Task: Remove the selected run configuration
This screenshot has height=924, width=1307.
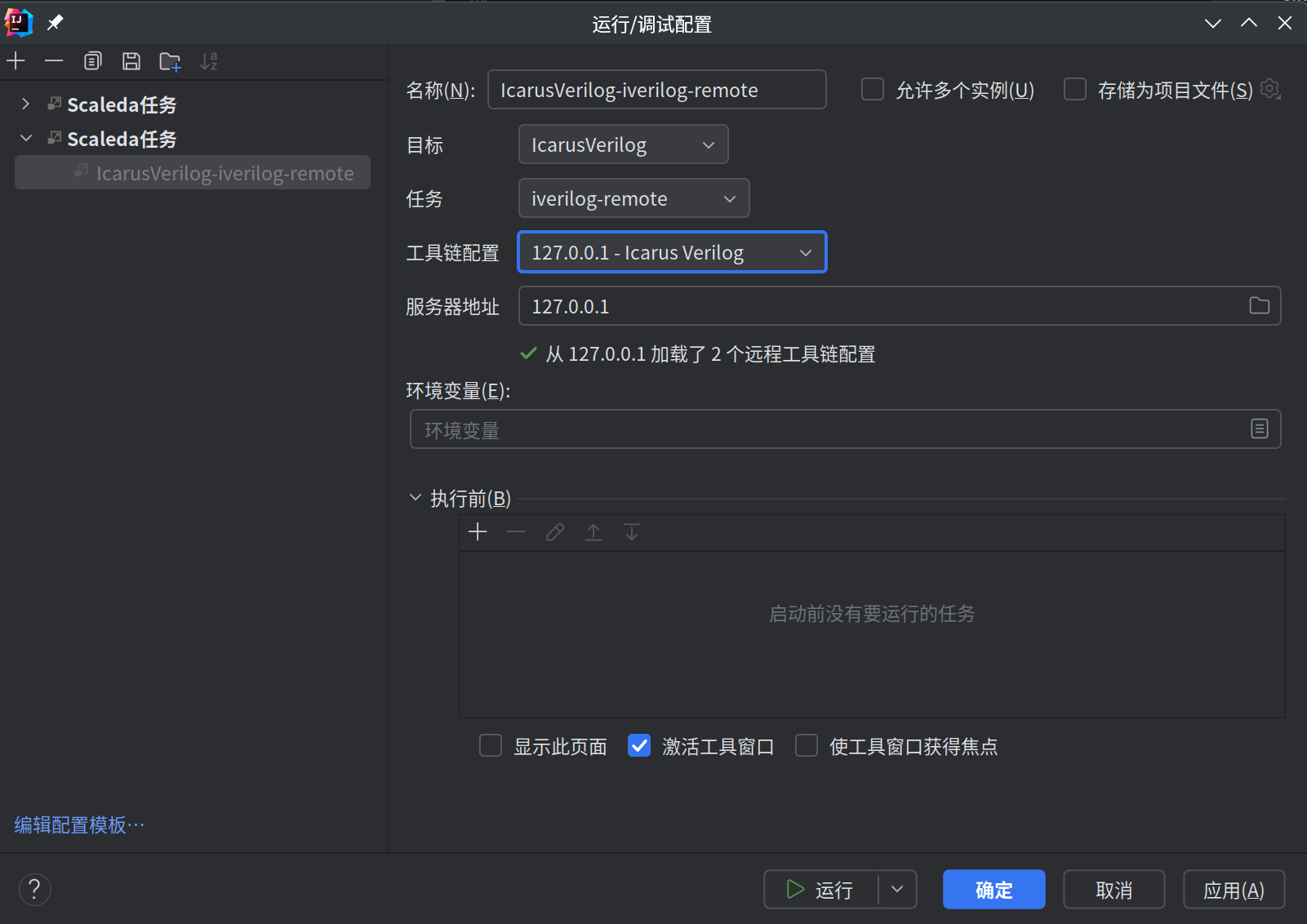Action: click(54, 60)
